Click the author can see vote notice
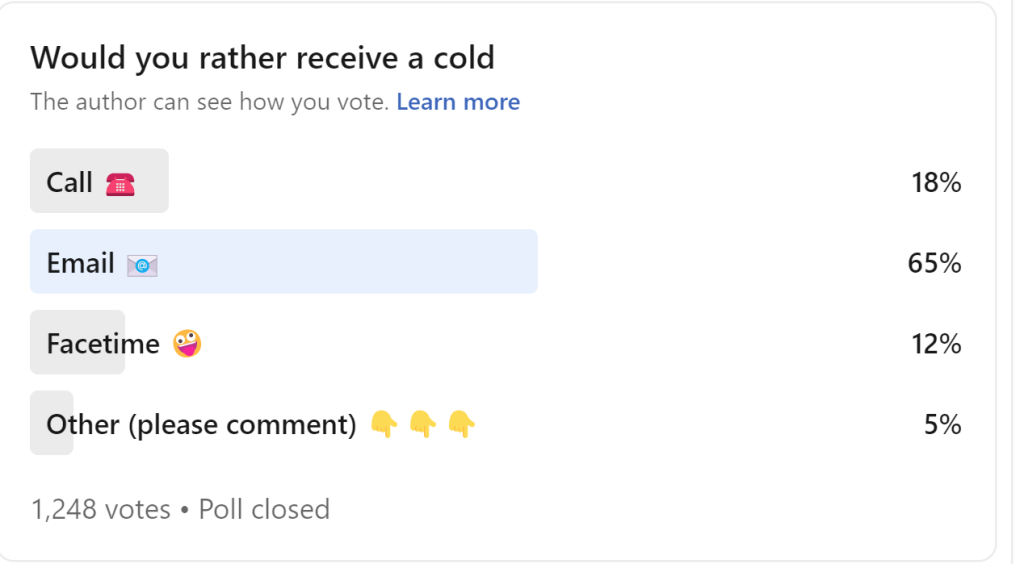 pos(210,102)
